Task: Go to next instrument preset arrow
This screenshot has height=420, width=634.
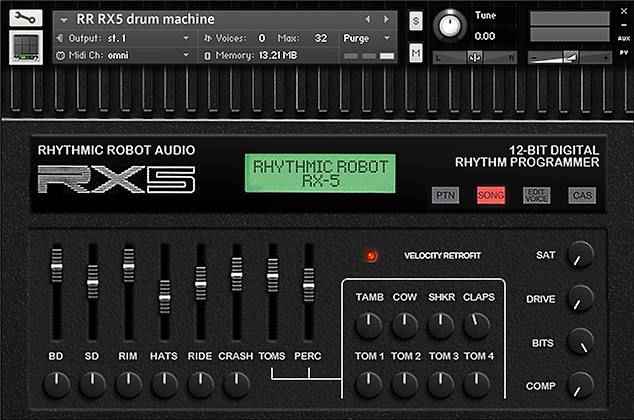Action: (x=387, y=19)
